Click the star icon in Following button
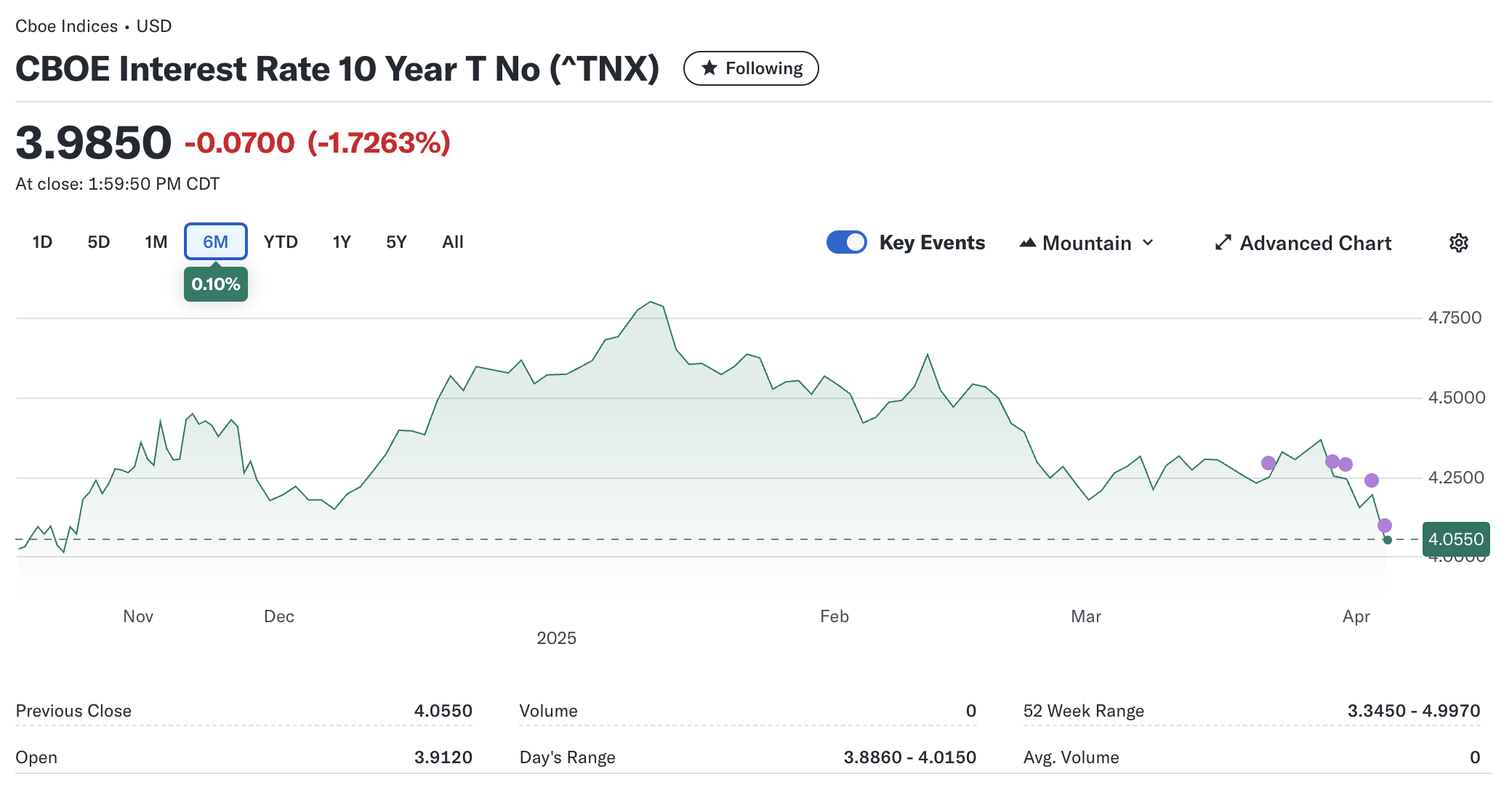Screen dimensions: 1512x785 (x=709, y=68)
